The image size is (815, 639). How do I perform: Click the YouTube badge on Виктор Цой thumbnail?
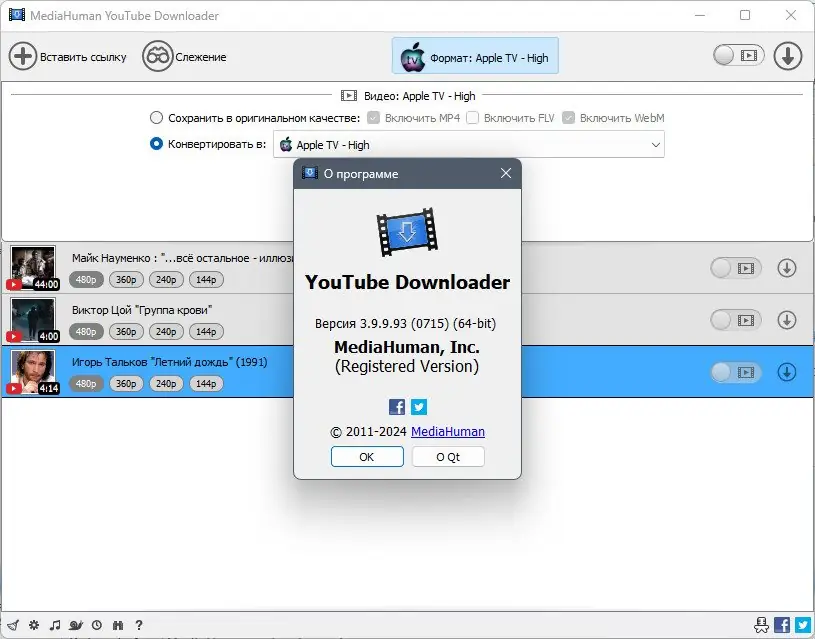click(14, 336)
